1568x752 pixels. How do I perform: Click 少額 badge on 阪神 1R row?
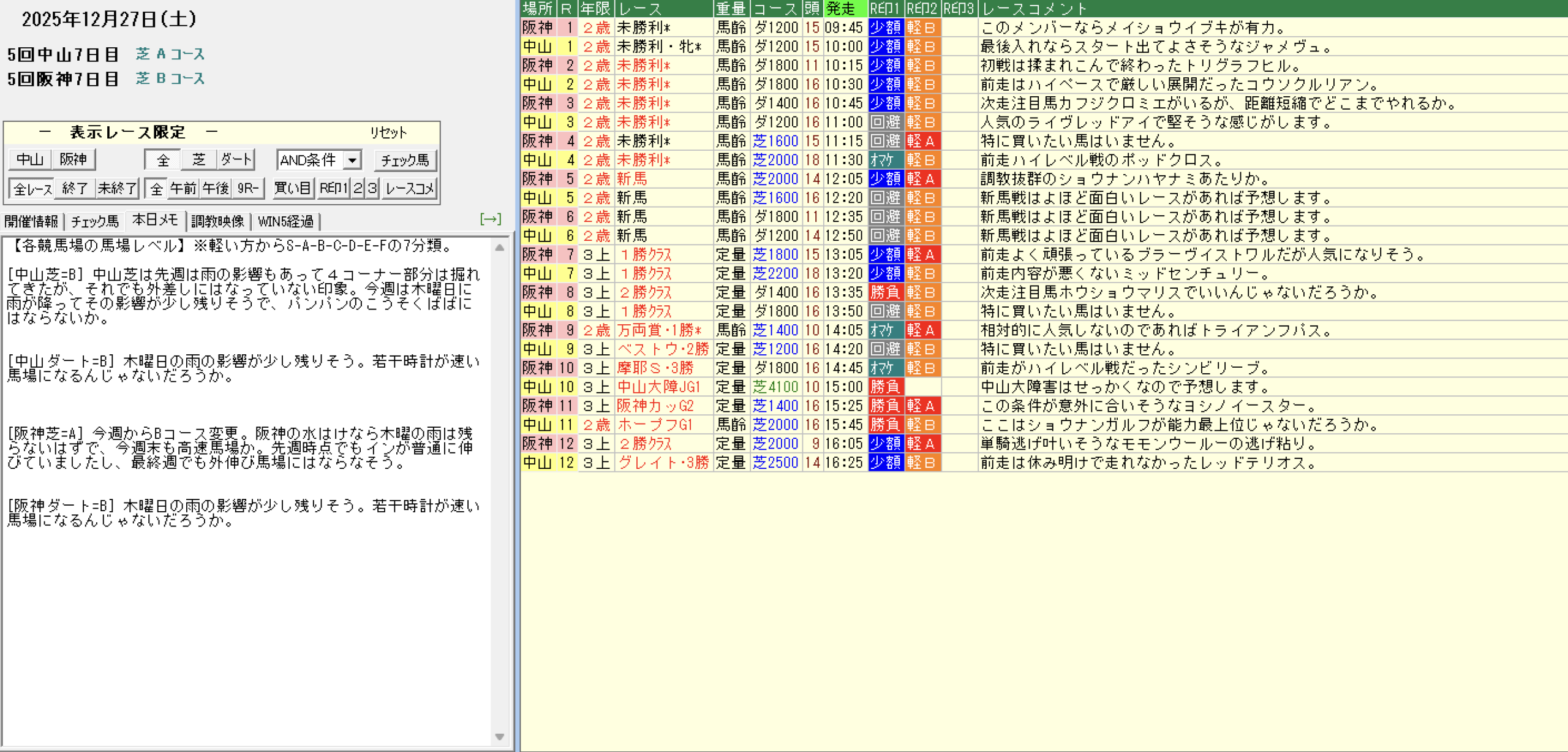885,28
